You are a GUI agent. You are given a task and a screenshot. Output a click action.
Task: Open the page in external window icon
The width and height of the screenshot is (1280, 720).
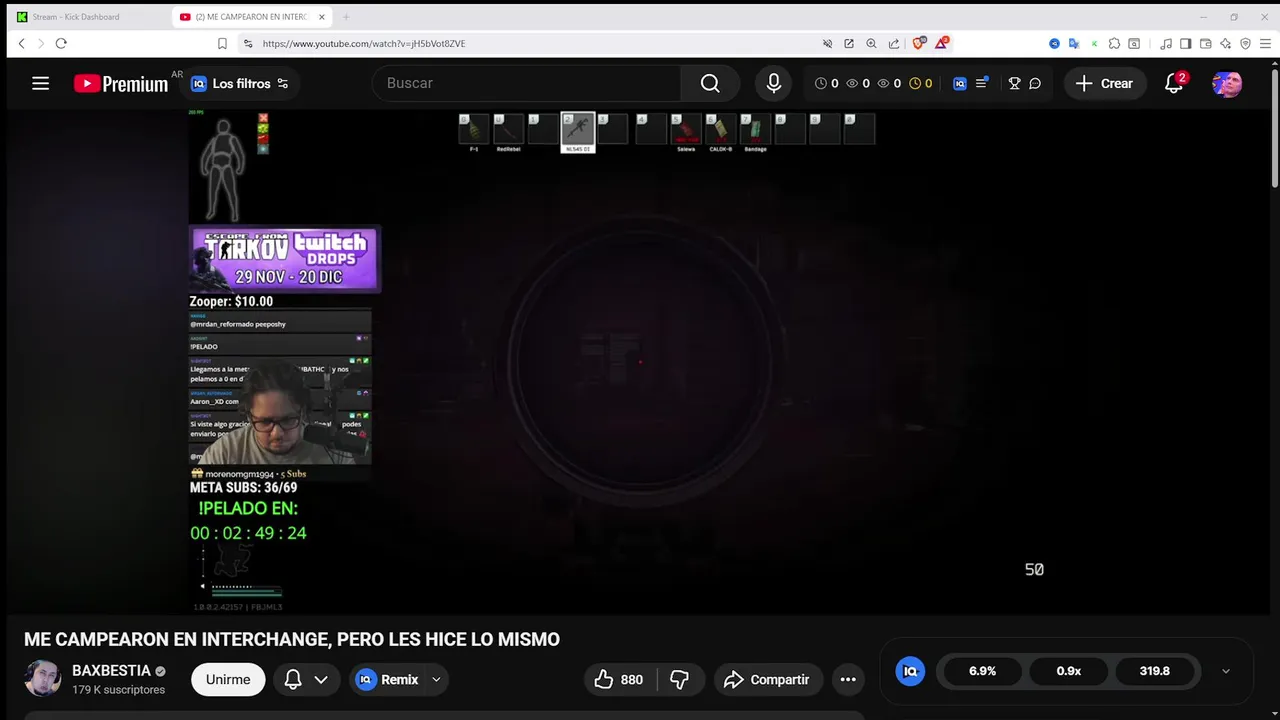pyautogui.click(x=849, y=44)
